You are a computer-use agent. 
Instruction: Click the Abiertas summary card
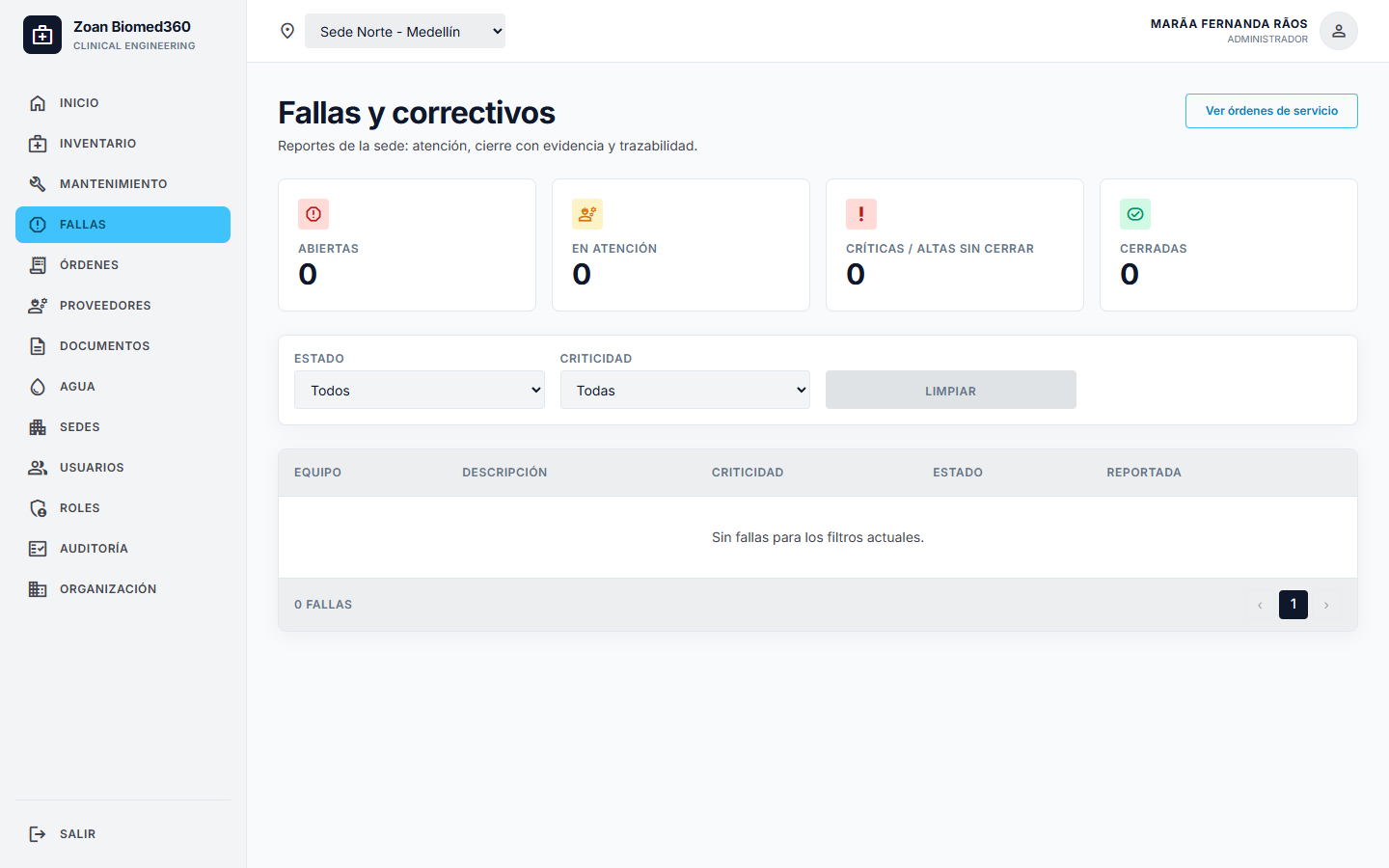(x=407, y=245)
